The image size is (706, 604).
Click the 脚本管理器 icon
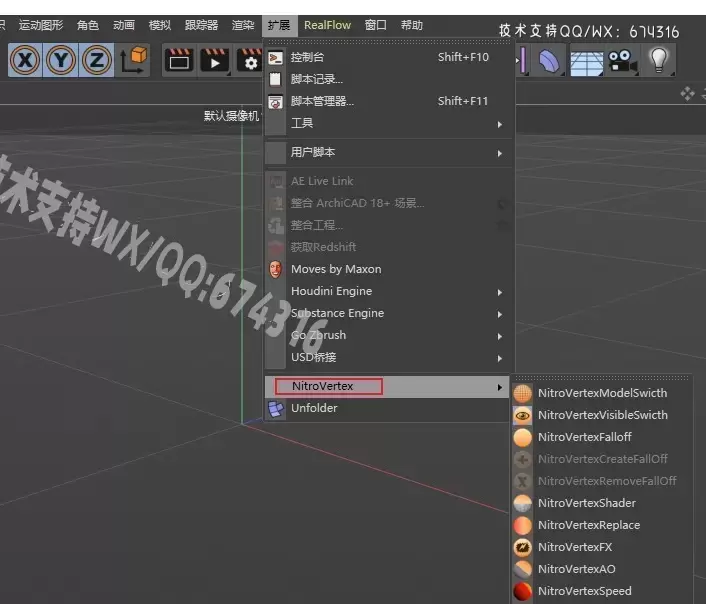[276, 102]
